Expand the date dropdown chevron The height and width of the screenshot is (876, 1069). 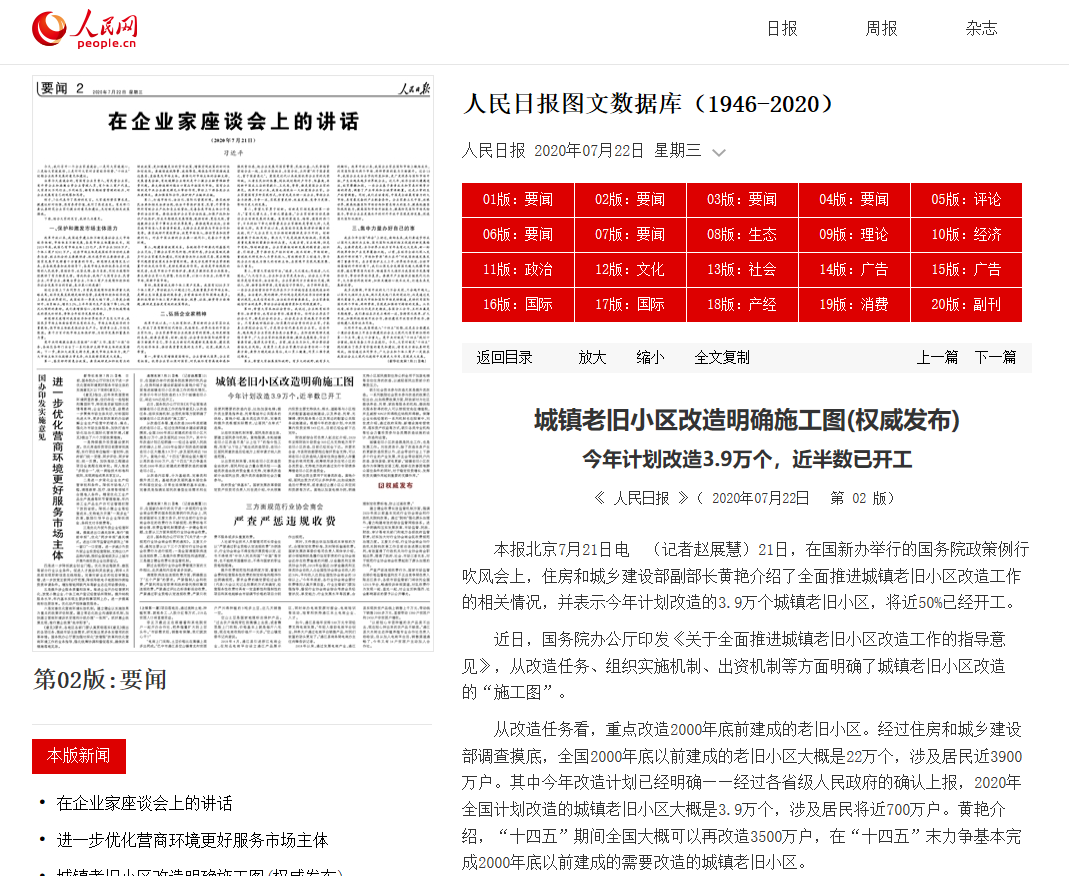(718, 152)
